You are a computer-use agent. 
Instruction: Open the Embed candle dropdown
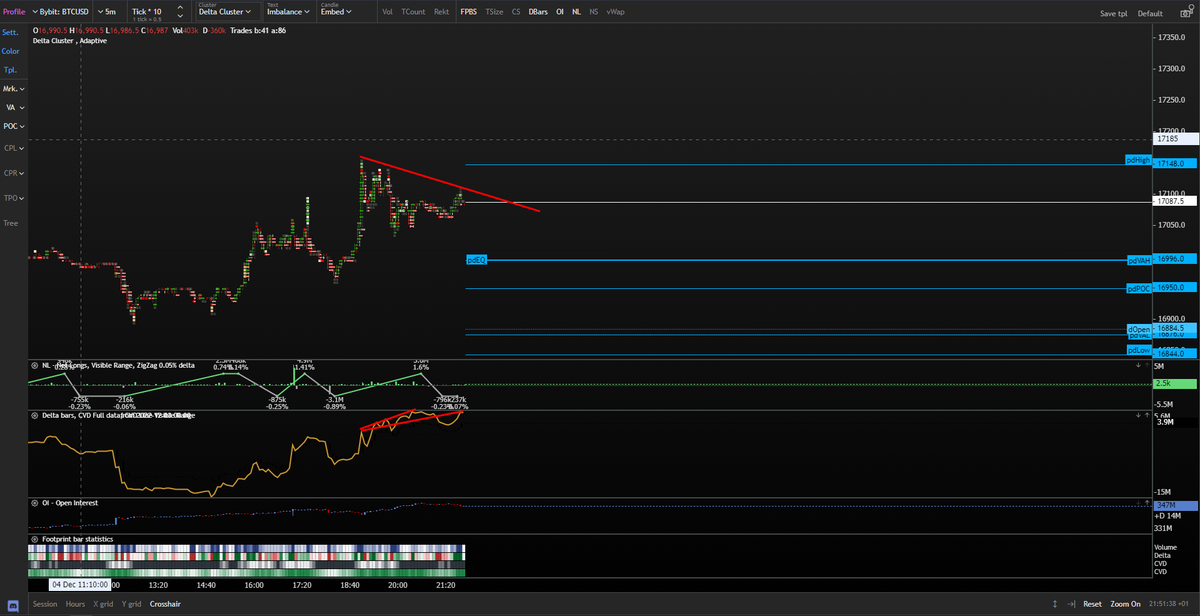click(x=336, y=12)
